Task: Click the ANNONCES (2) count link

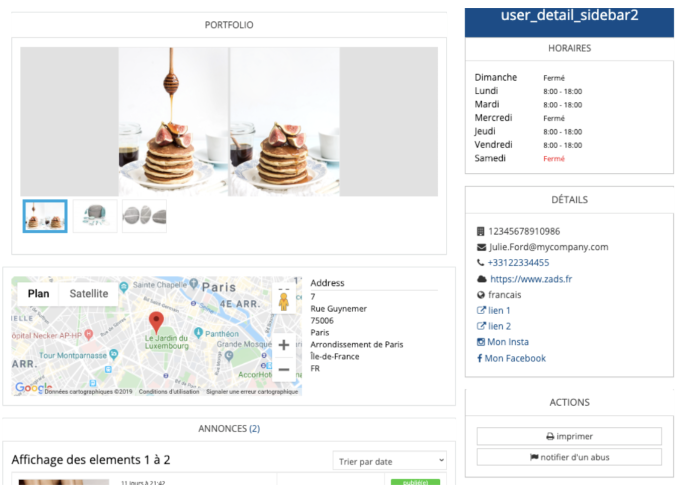Action: click(254, 428)
